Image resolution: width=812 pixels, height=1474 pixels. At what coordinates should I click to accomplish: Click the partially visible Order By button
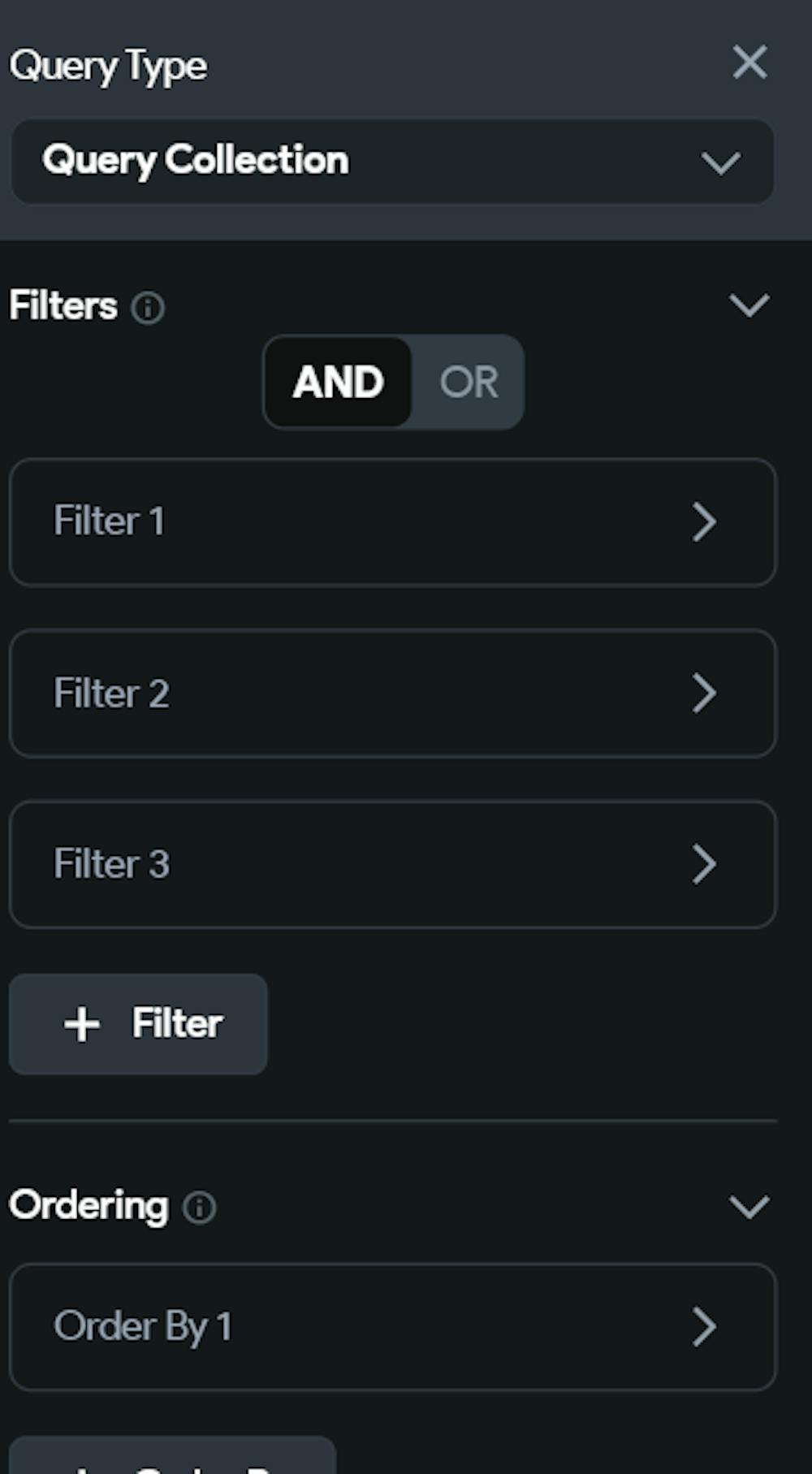(172, 1459)
